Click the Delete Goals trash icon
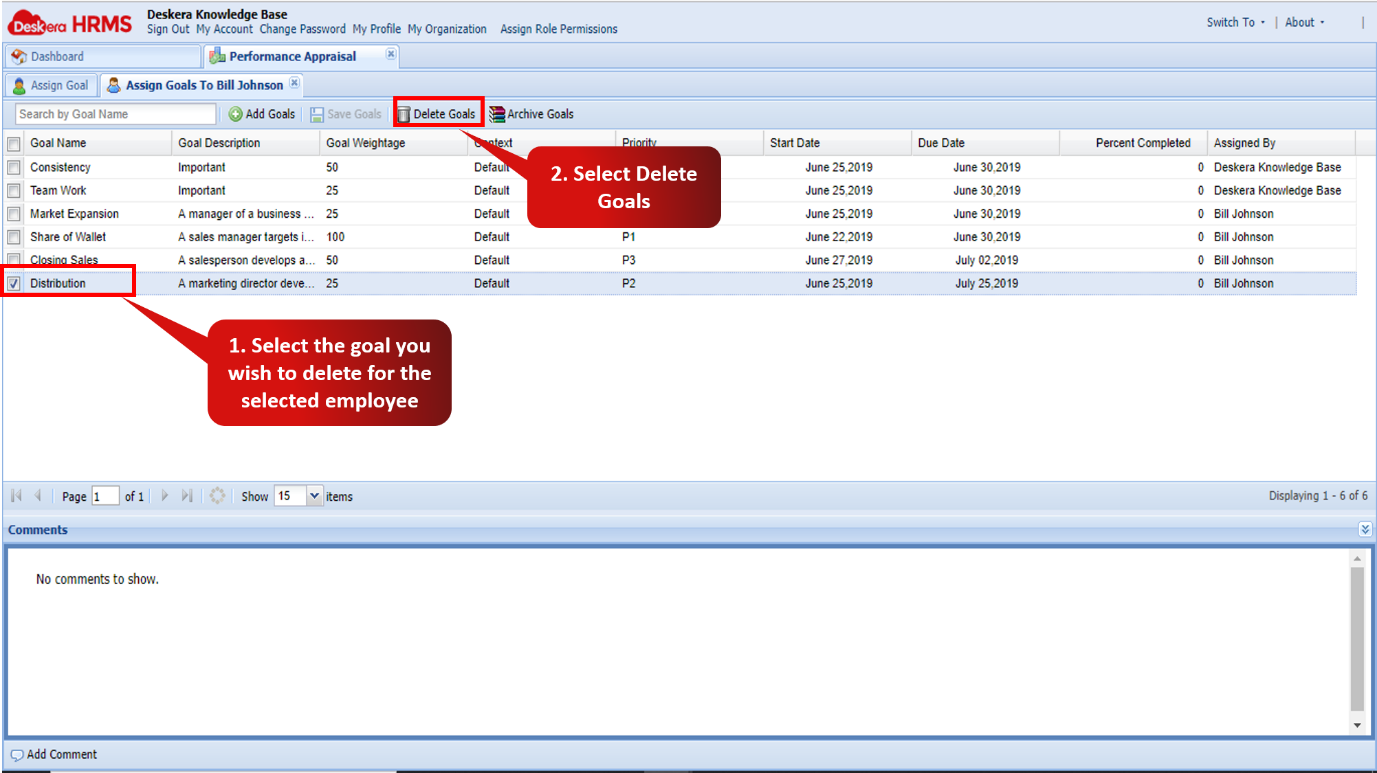Viewport: 1377px width, 773px height. pyautogui.click(x=404, y=114)
